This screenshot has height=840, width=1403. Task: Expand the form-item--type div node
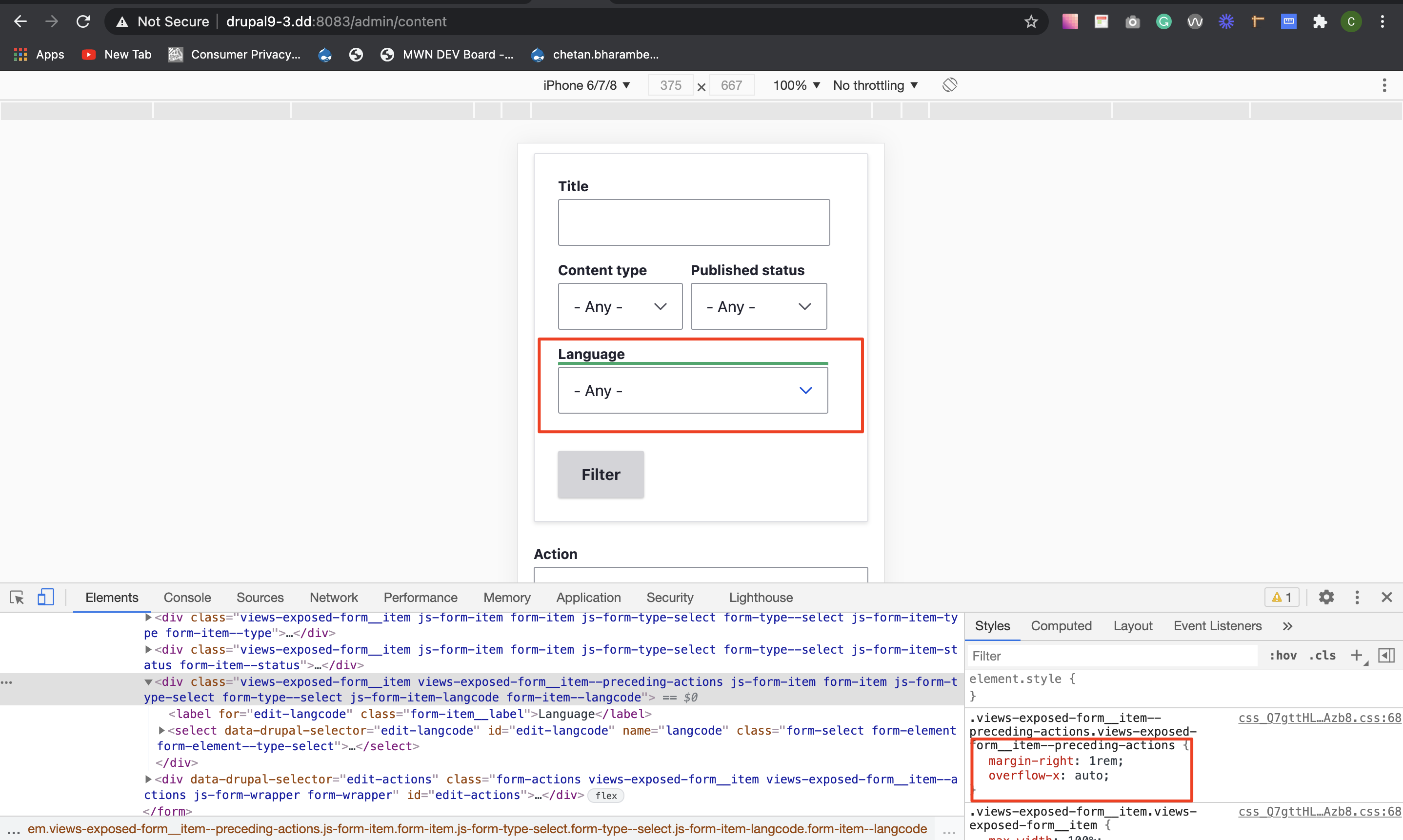coord(148,617)
